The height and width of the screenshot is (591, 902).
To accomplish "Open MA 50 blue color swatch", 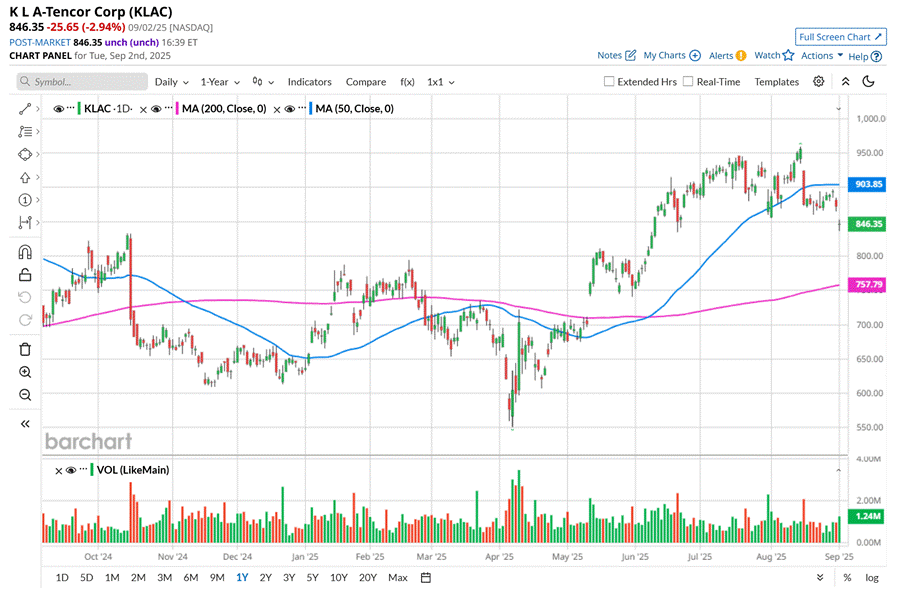I will (x=311, y=108).
